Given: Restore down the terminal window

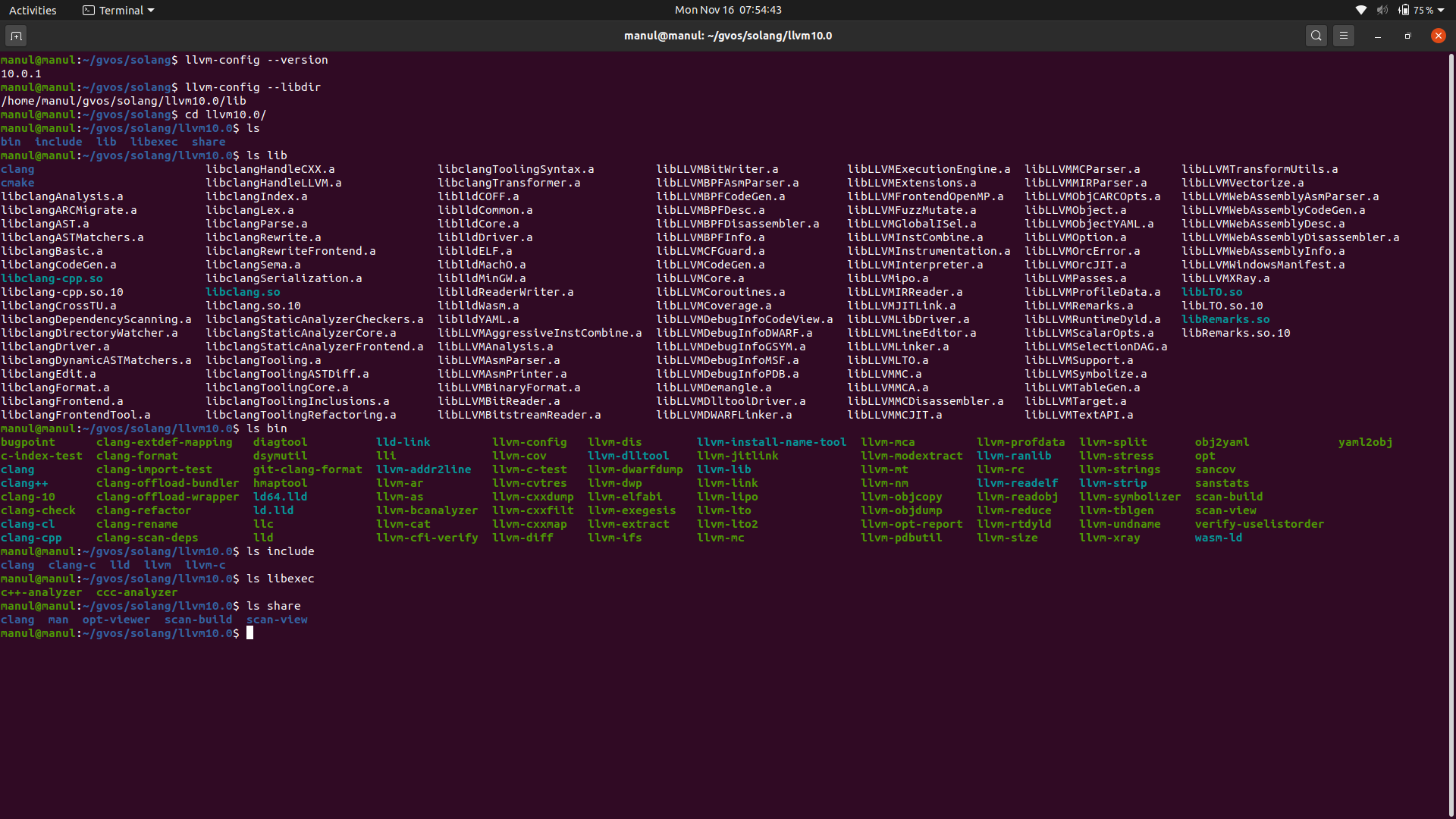Looking at the screenshot, I should 1407,35.
